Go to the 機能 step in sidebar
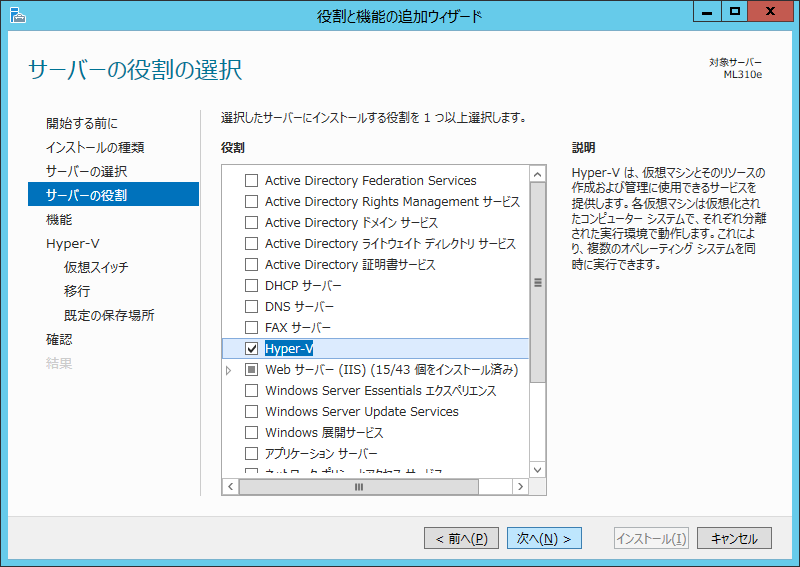Image resolution: width=800 pixels, height=567 pixels. [59, 219]
